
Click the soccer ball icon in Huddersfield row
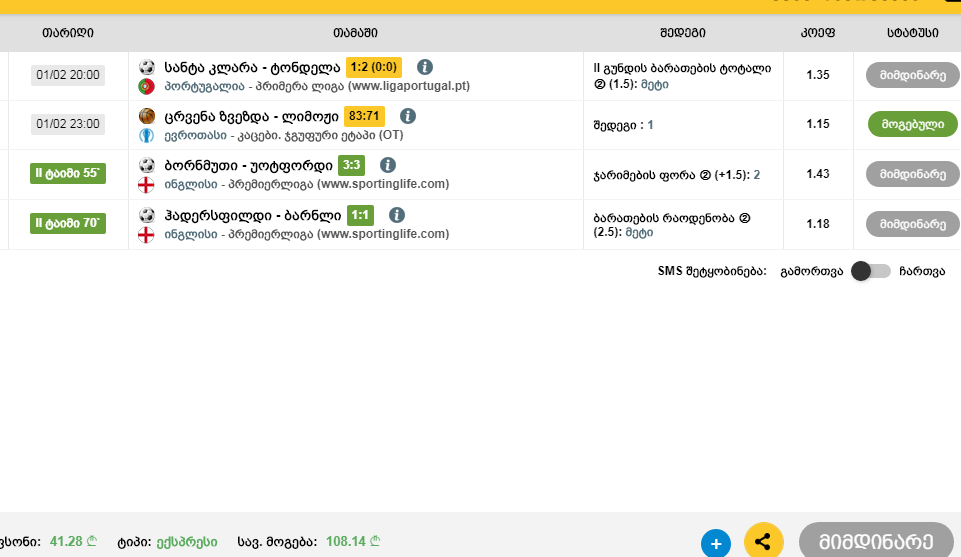(x=146, y=215)
